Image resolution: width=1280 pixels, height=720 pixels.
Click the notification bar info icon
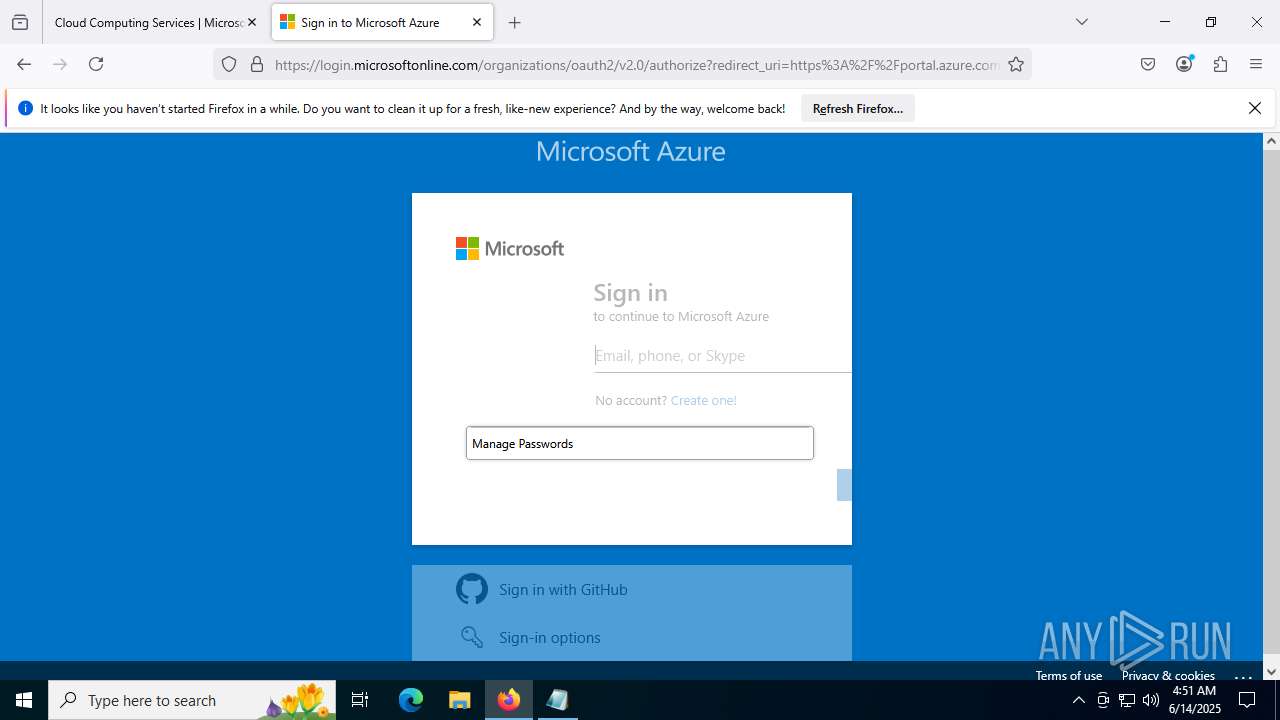(x=25, y=108)
